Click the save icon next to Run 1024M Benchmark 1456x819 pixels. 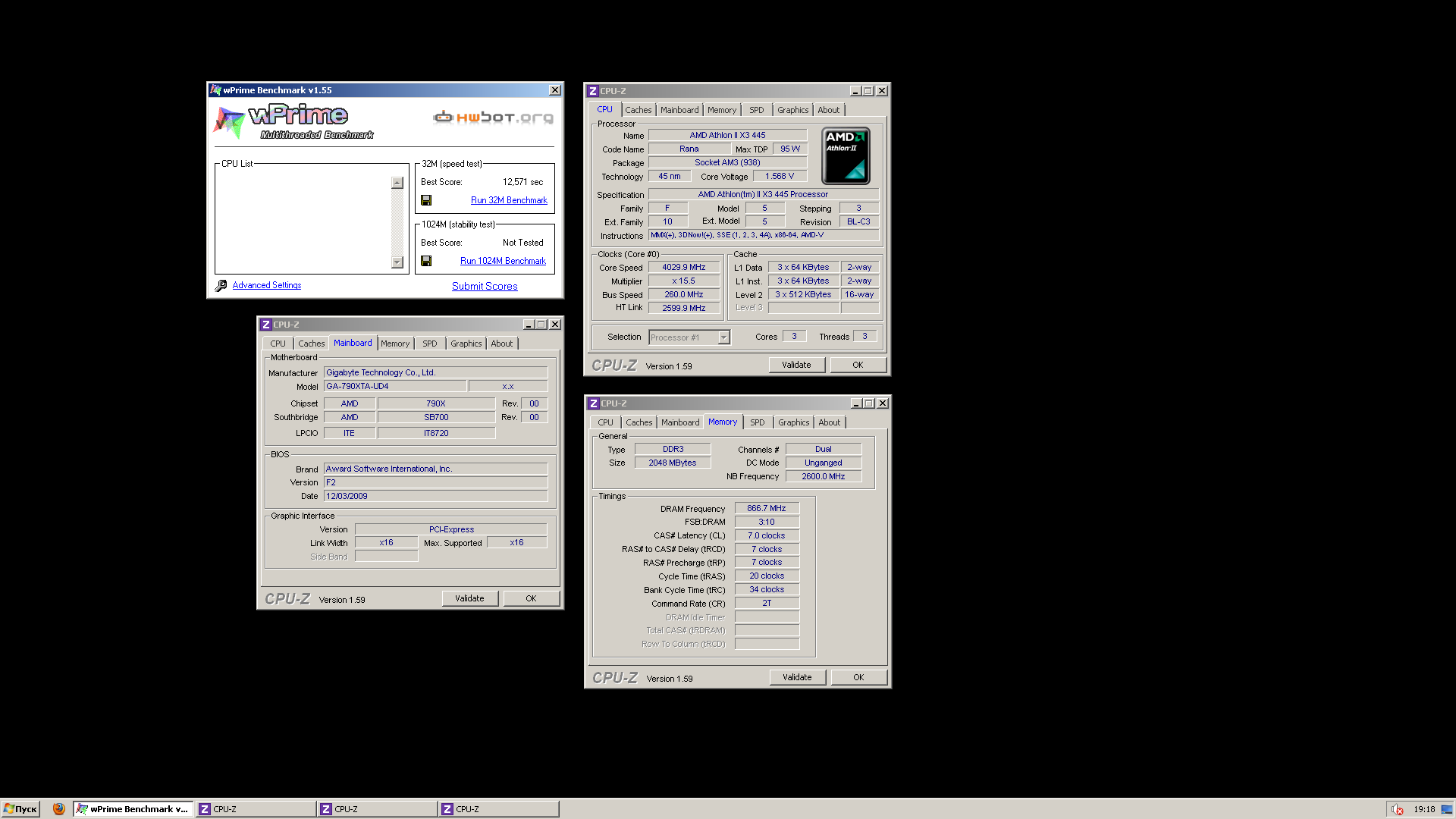click(426, 261)
